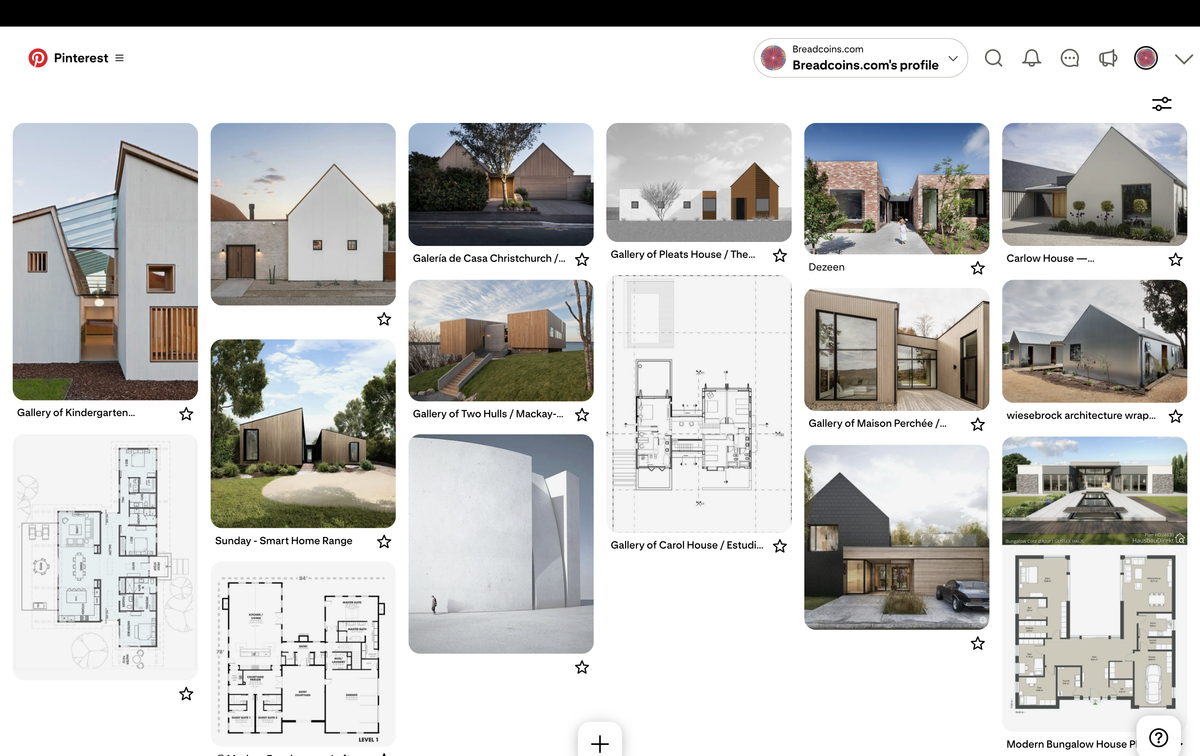Star the white curved concrete wall pin
This screenshot has height=756, width=1200.
point(582,667)
